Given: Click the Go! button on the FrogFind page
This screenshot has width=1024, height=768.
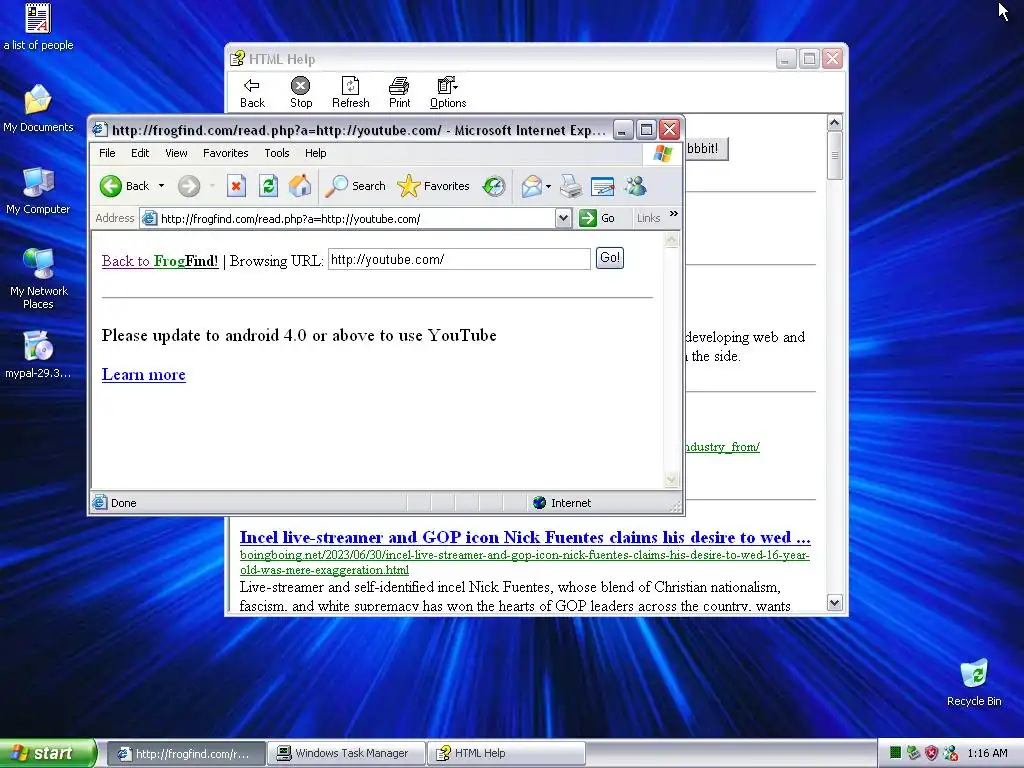Looking at the screenshot, I should (610, 258).
